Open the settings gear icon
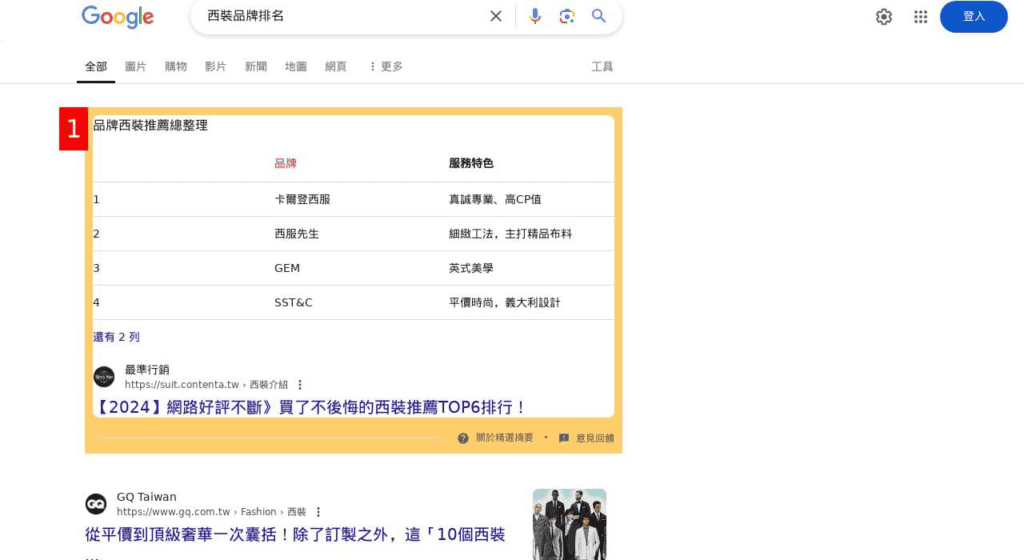This screenshot has width=1024, height=560. 884,17
